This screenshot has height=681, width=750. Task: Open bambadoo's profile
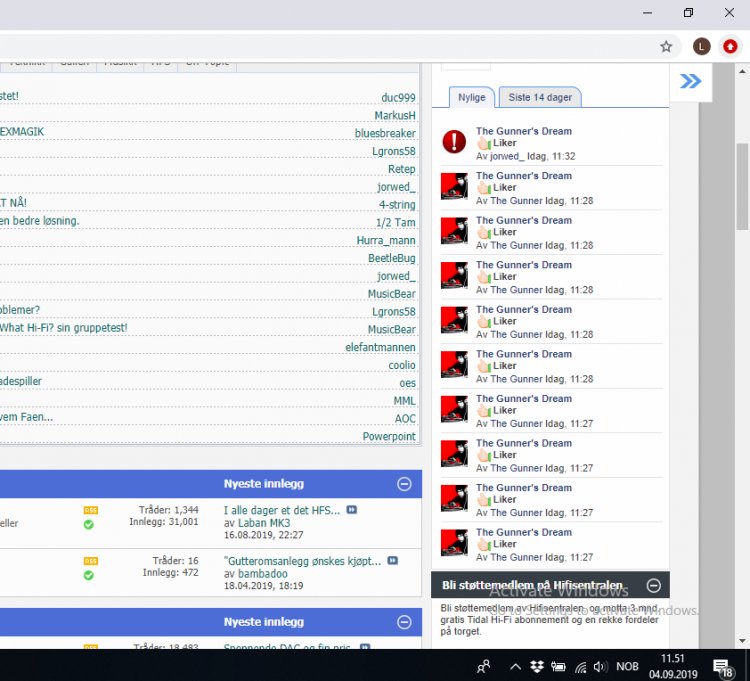coord(263,573)
